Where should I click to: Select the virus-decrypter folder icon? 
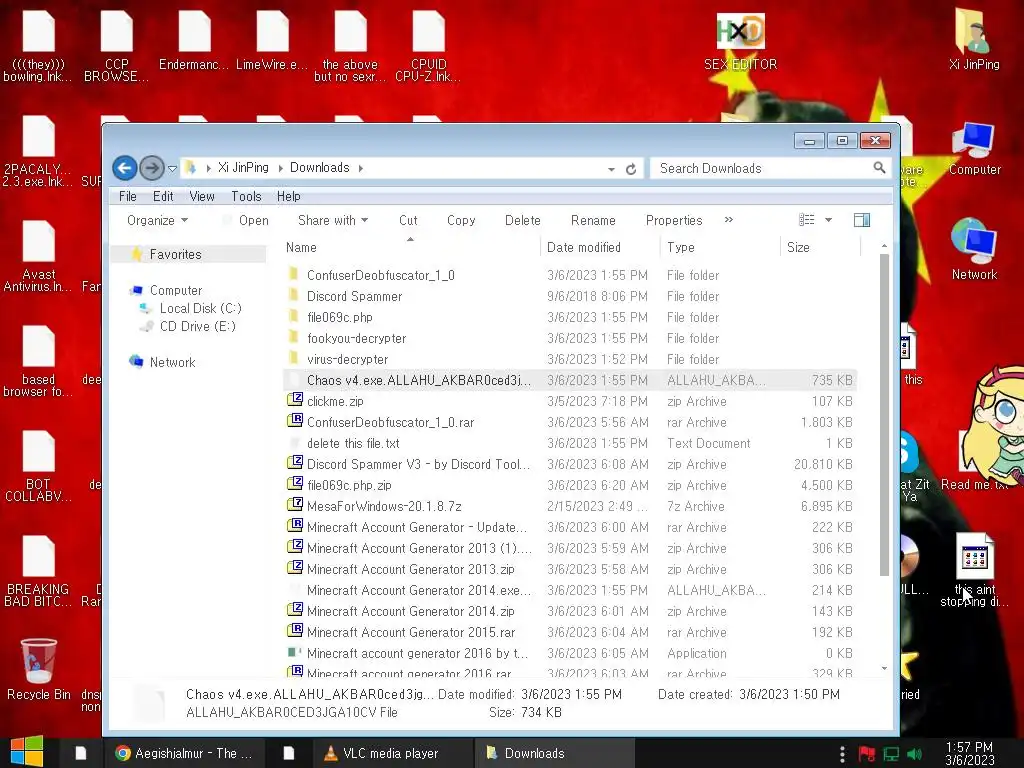coord(294,359)
